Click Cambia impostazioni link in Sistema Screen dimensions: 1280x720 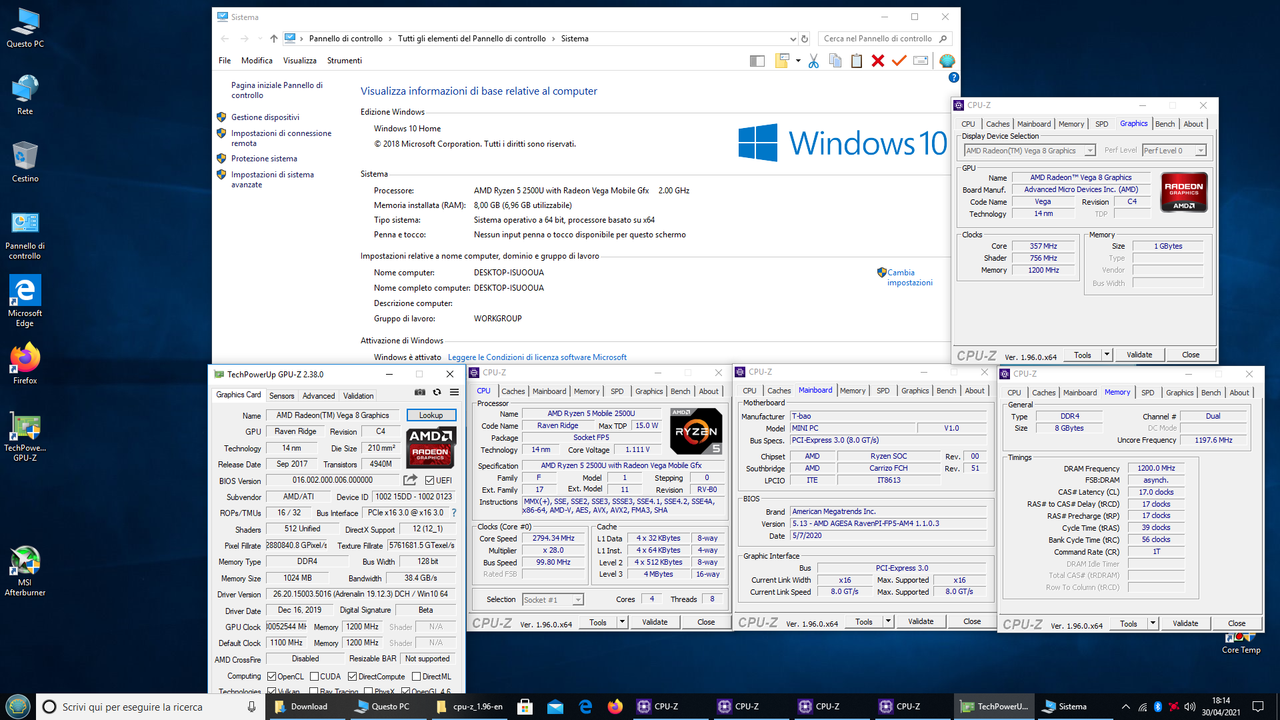point(909,277)
